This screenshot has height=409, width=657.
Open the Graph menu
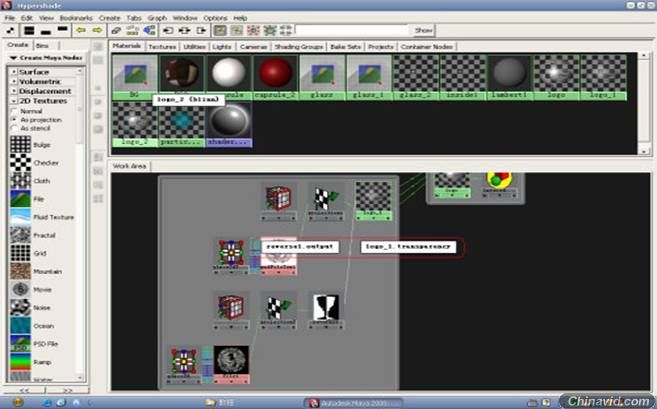tap(157, 18)
